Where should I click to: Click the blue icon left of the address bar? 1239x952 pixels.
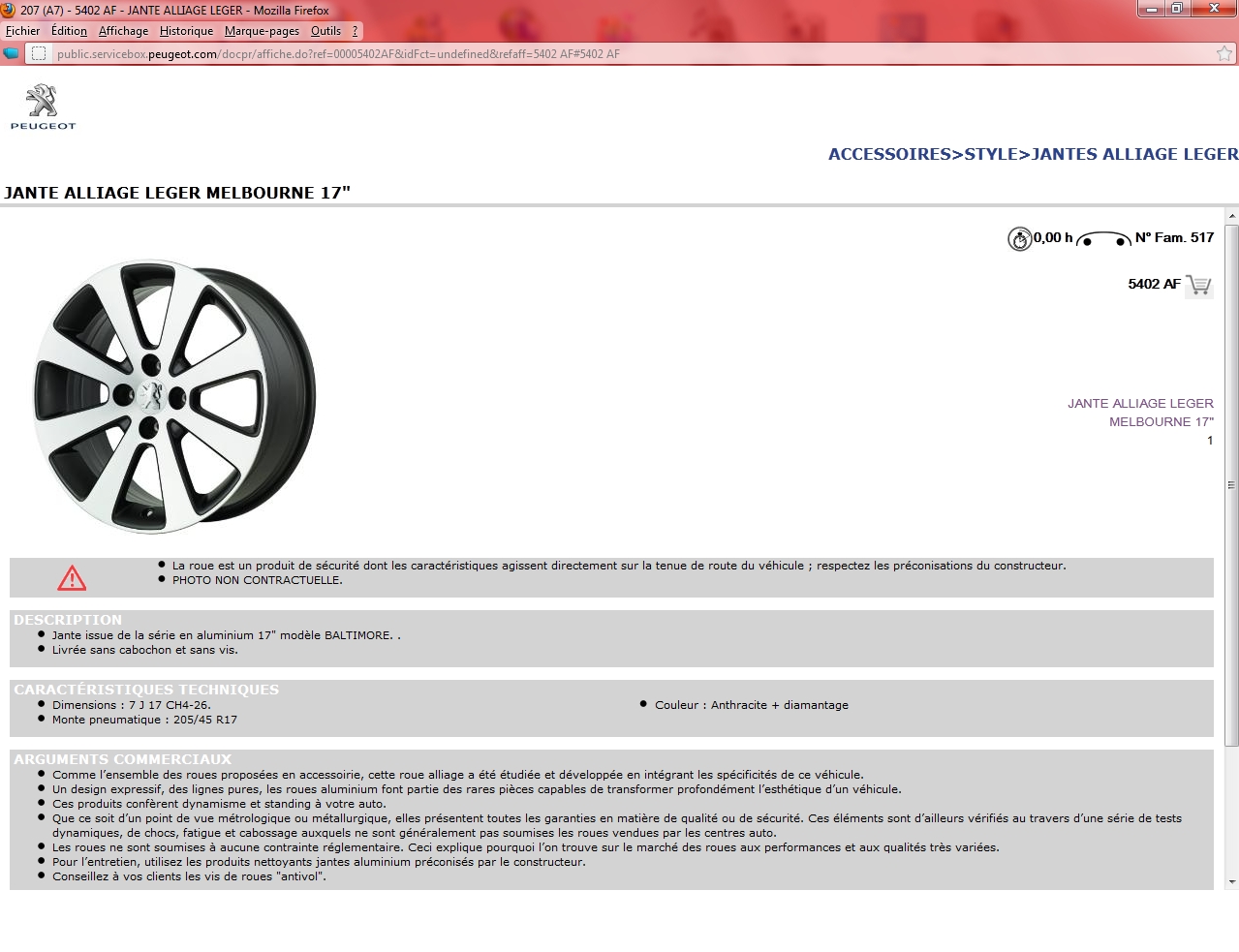click(x=12, y=54)
